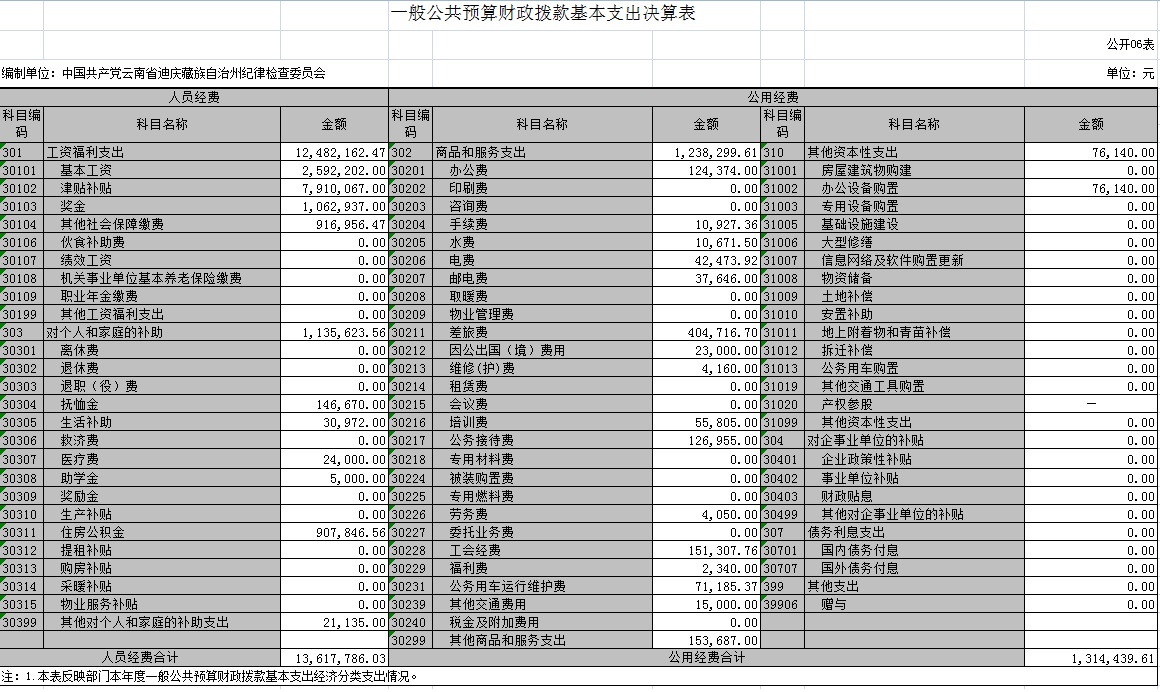Select code cell 30106
This screenshot has height=692, width=1160.
22,242
